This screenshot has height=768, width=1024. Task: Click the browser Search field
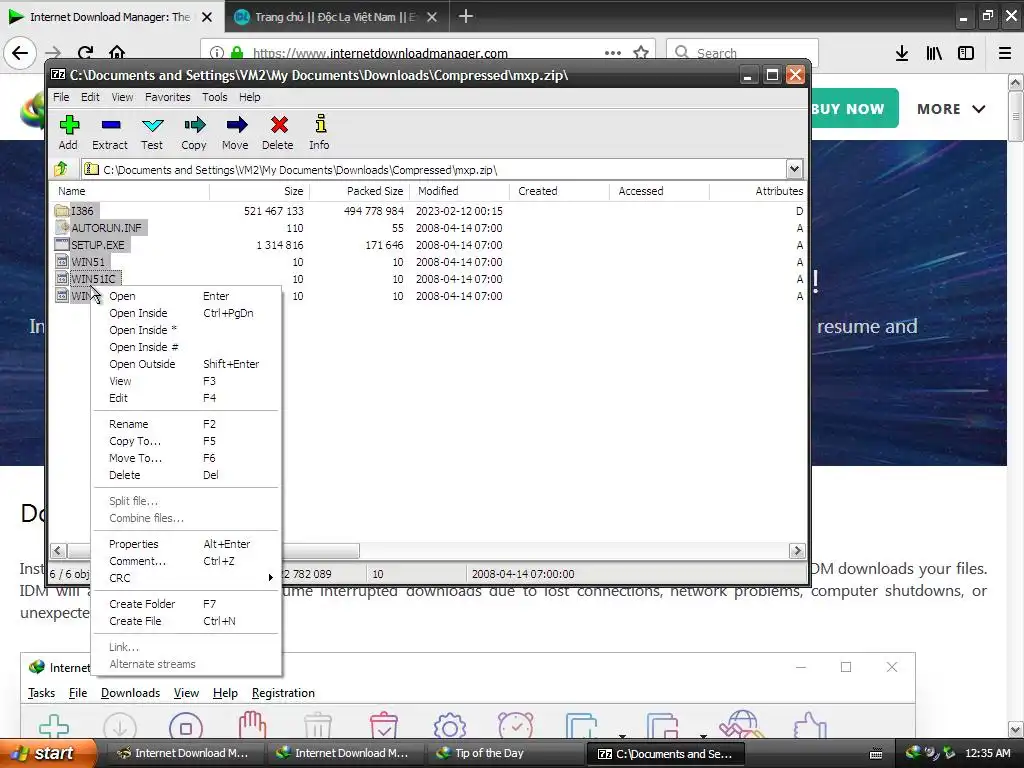[x=743, y=53]
